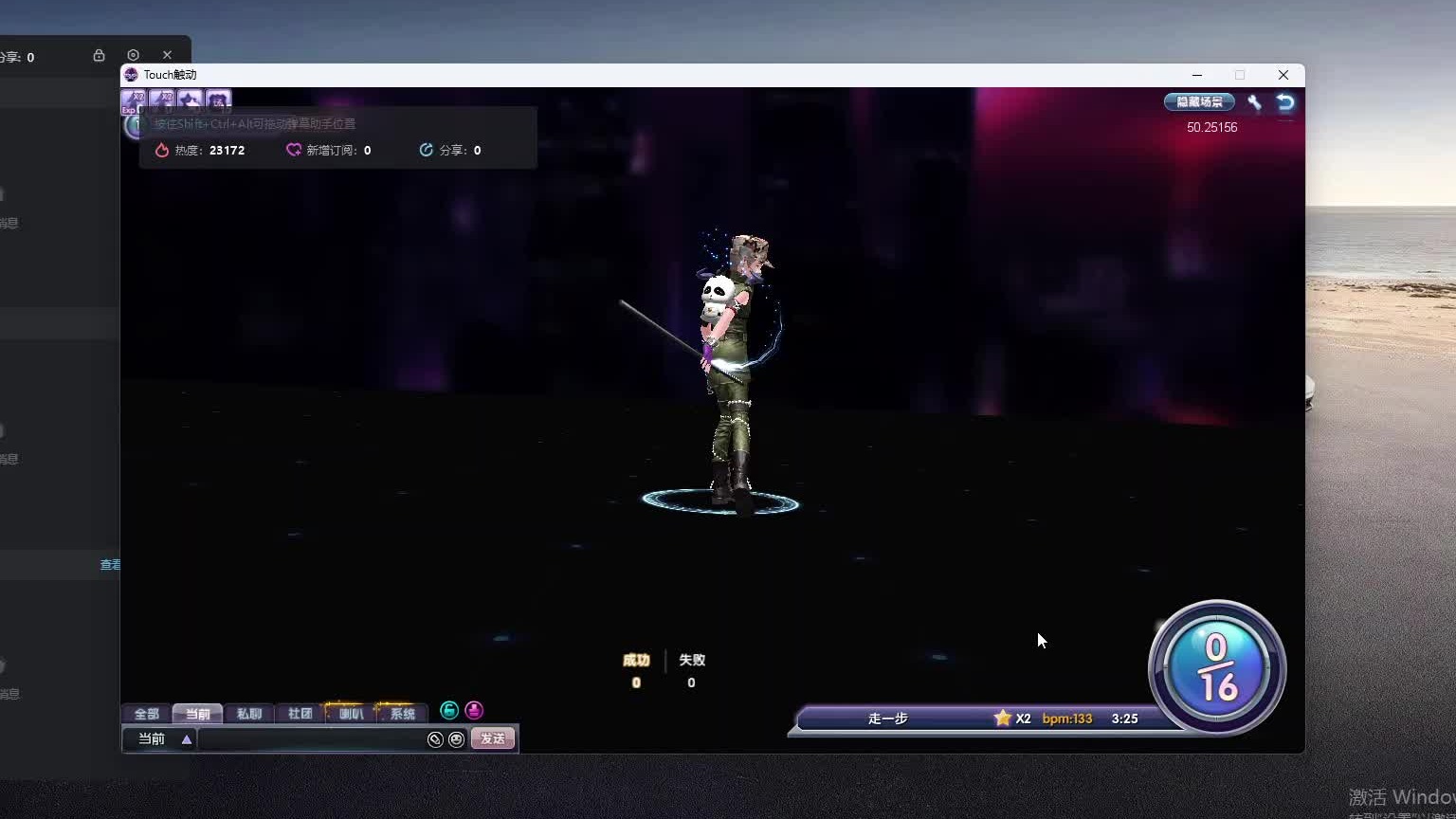This screenshot has width=1456, height=819.
Task: Click the eraser icon in chat box
Action: (x=435, y=739)
